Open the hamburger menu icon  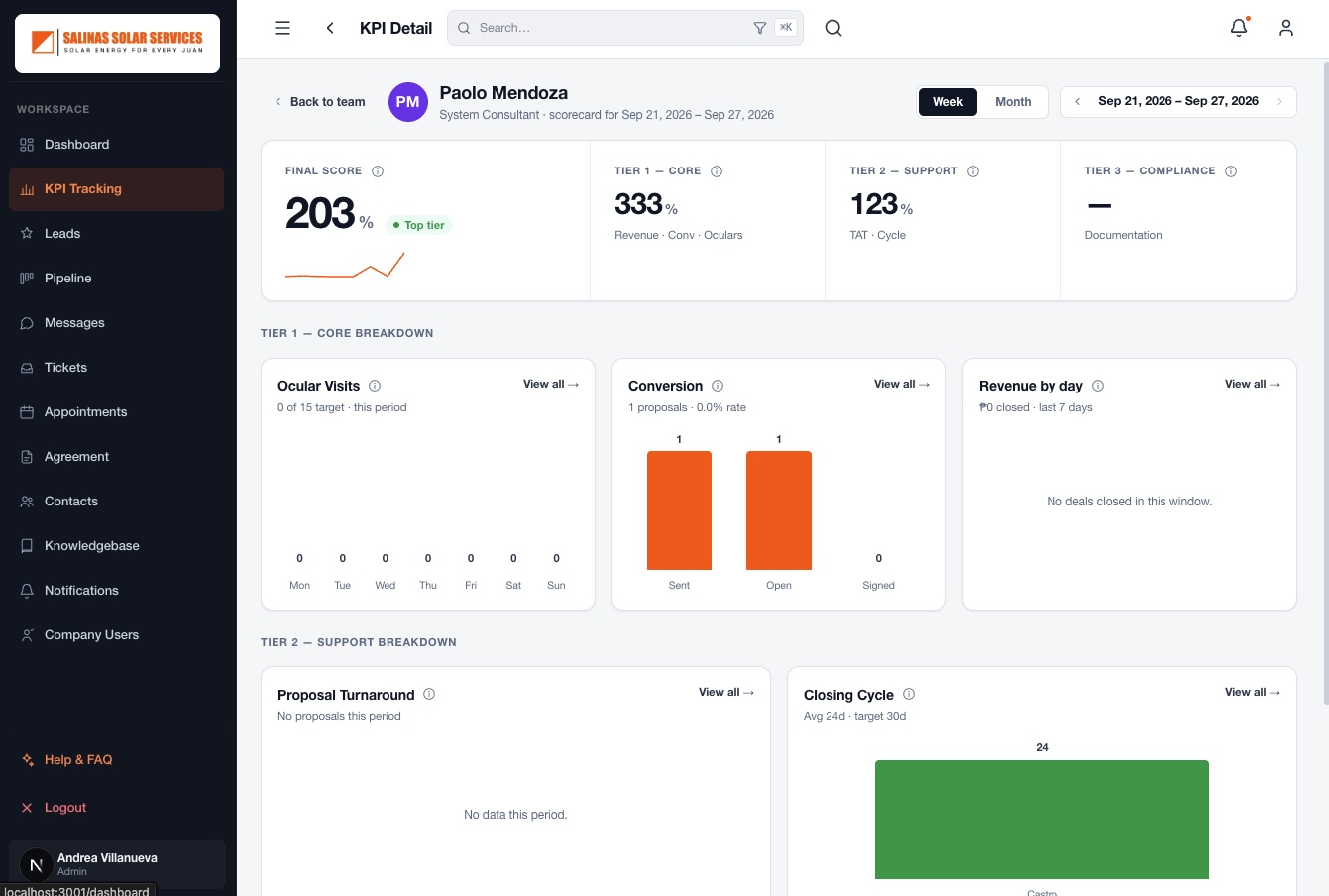click(x=282, y=28)
